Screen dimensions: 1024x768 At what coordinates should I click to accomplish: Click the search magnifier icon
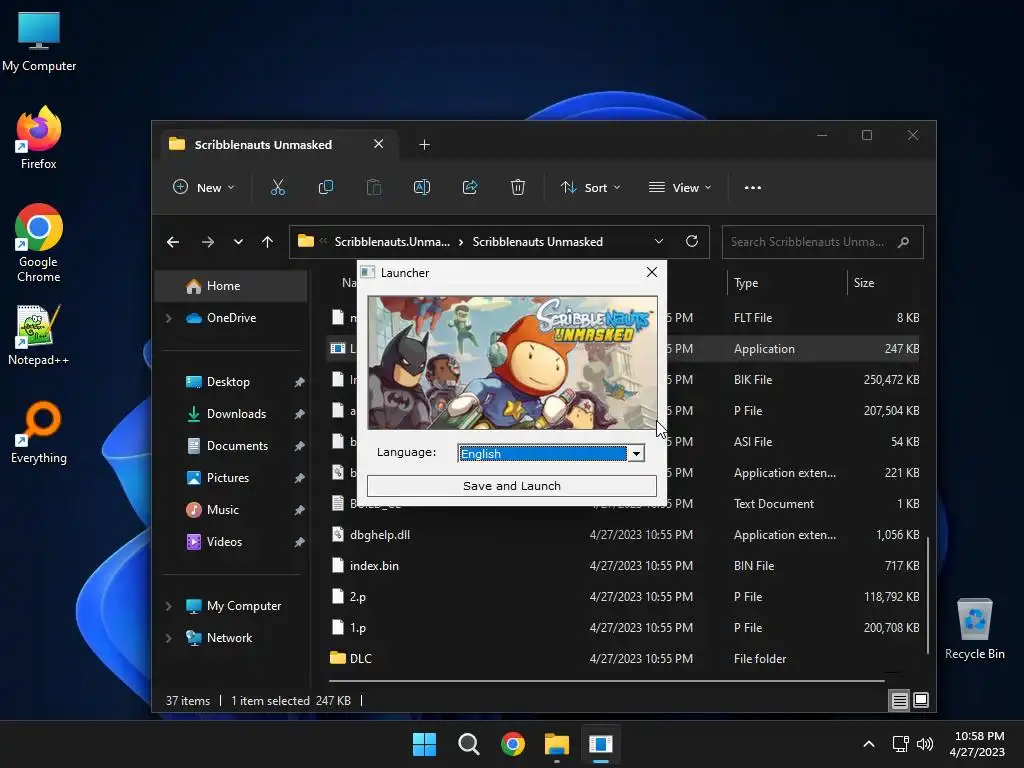point(903,242)
